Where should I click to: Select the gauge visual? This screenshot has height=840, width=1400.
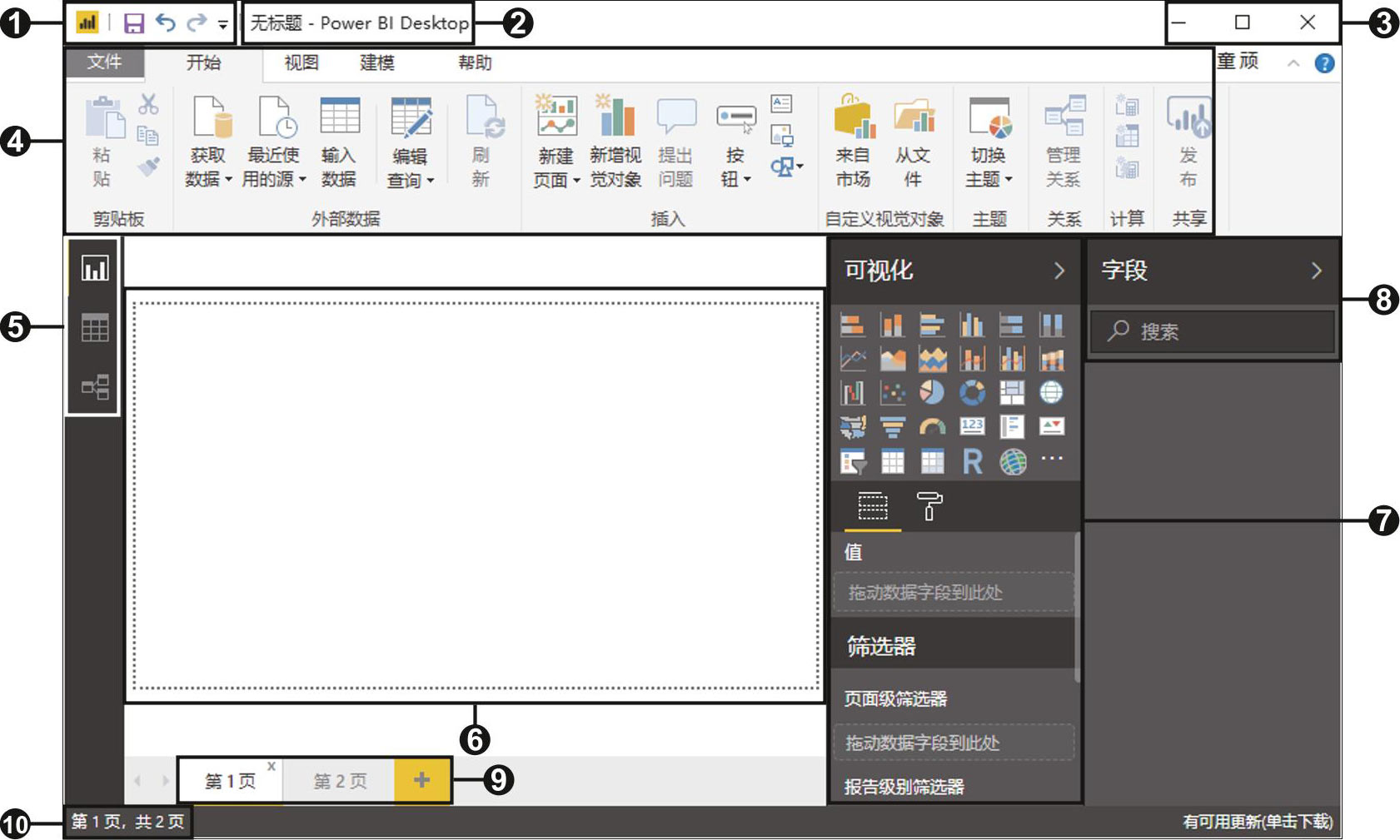[x=932, y=427]
